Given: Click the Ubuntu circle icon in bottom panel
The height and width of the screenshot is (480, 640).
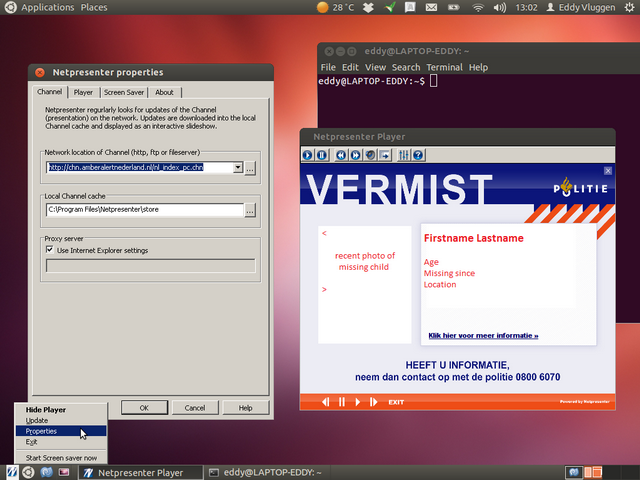Looking at the screenshot, I should [x=29, y=472].
